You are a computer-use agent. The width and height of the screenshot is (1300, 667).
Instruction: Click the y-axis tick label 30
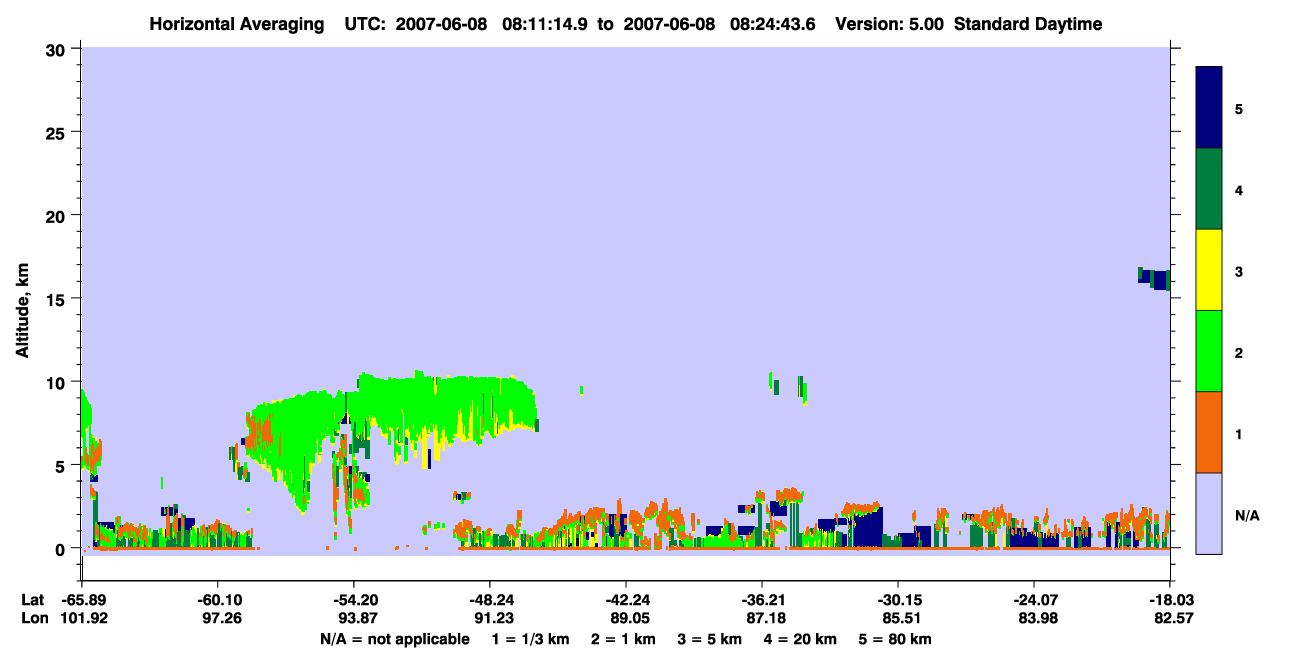coord(58,49)
